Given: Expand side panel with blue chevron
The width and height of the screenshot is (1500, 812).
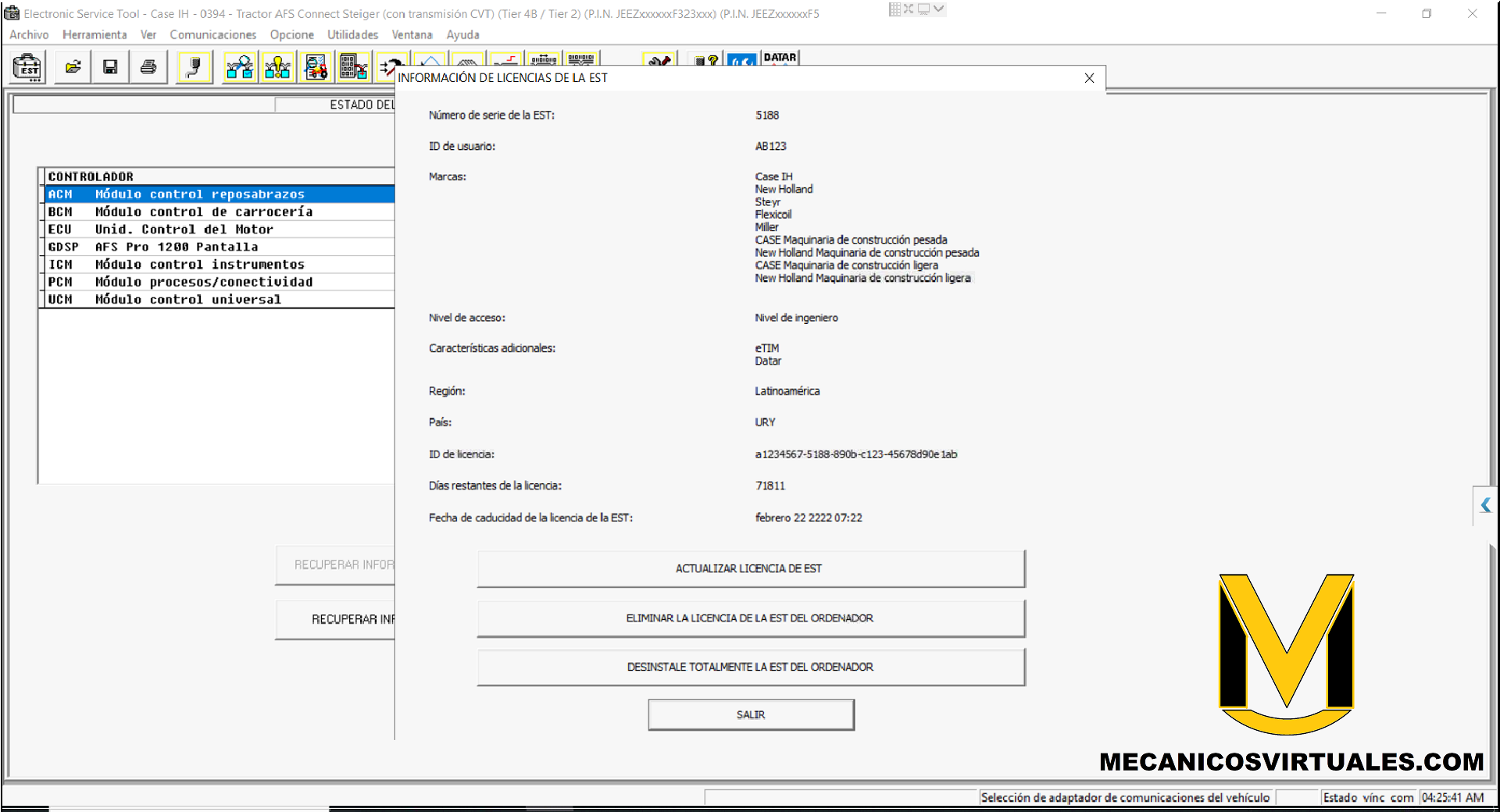Looking at the screenshot, I should coord(1485,505).
